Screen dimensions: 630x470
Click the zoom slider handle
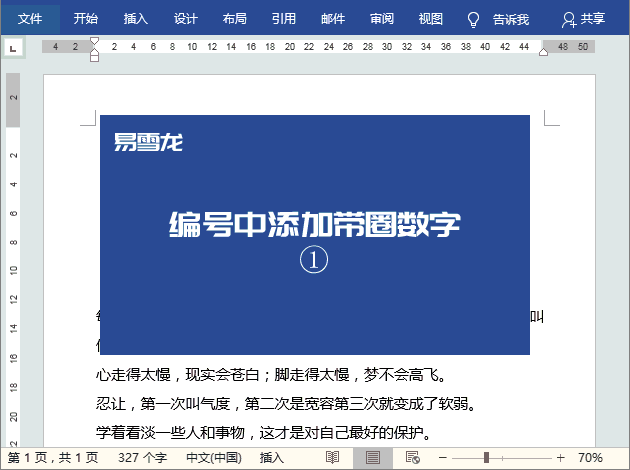pos(486,458)
